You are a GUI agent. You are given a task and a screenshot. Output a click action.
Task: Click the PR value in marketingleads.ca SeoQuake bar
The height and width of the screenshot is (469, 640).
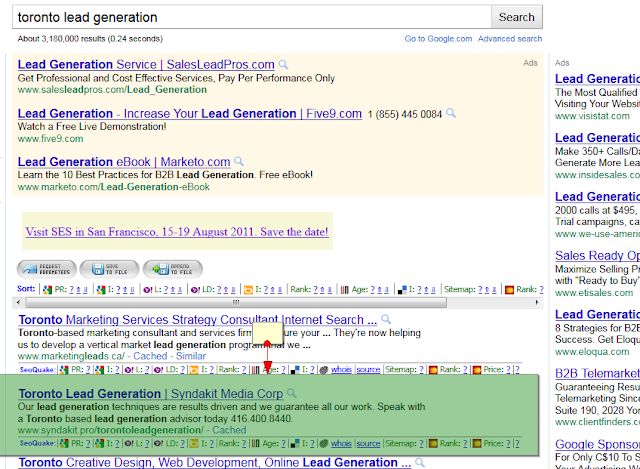pyautogui.click(x=88, y=370)
